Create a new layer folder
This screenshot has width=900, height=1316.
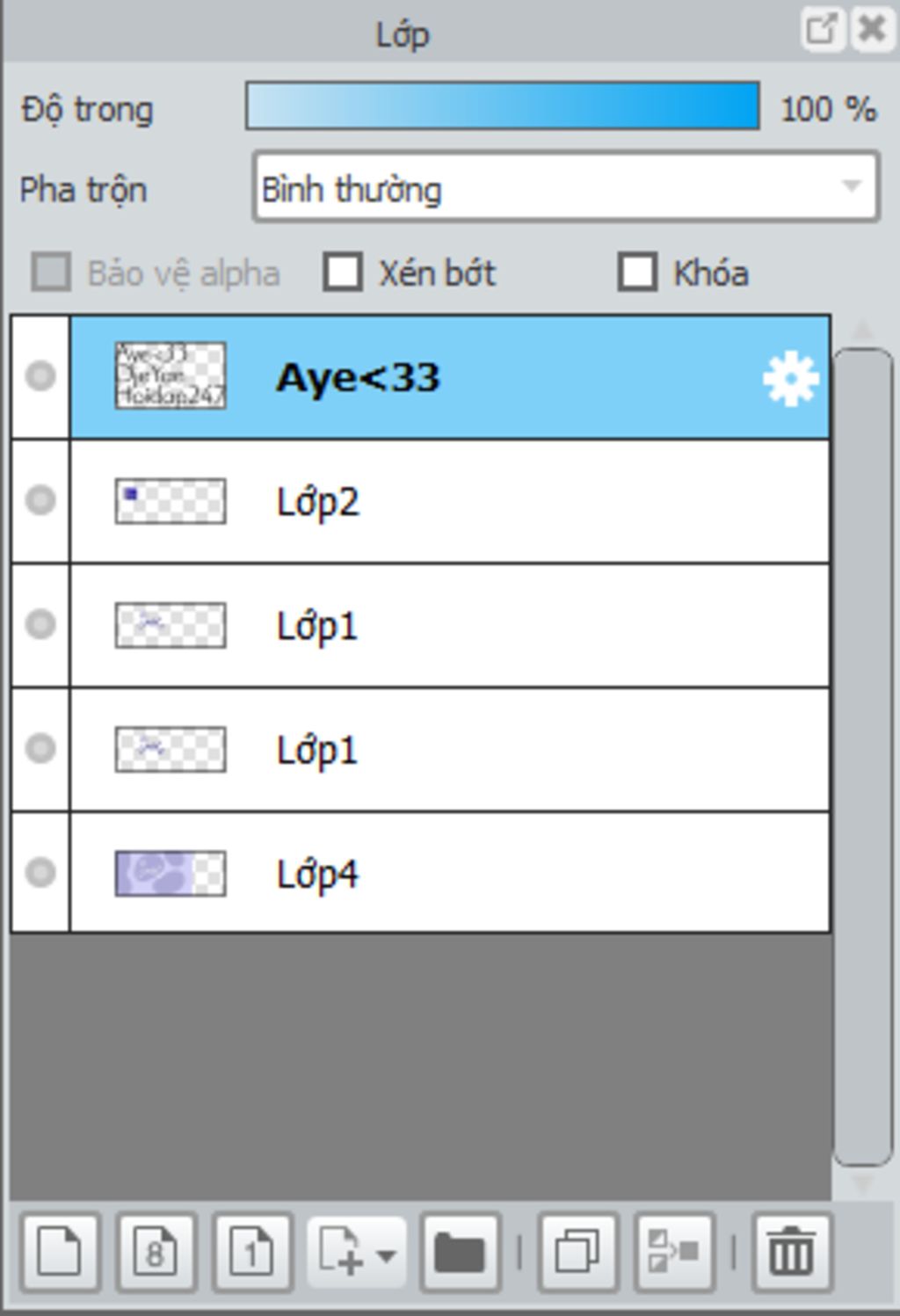pyautogui.click(x=460, y=1252)
